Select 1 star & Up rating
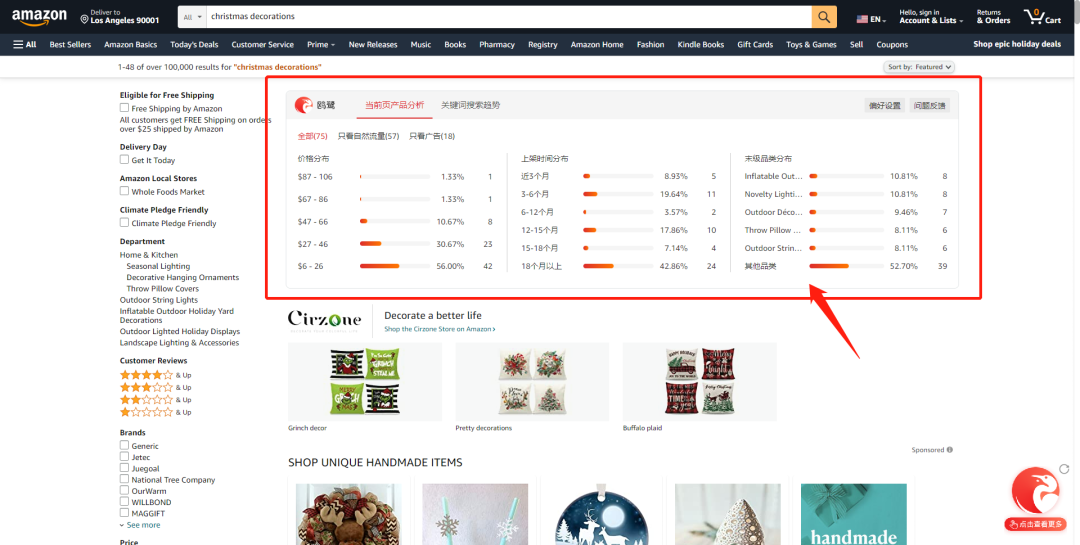The width and height of the screenshot is (1080, 545). pos(156,413)
